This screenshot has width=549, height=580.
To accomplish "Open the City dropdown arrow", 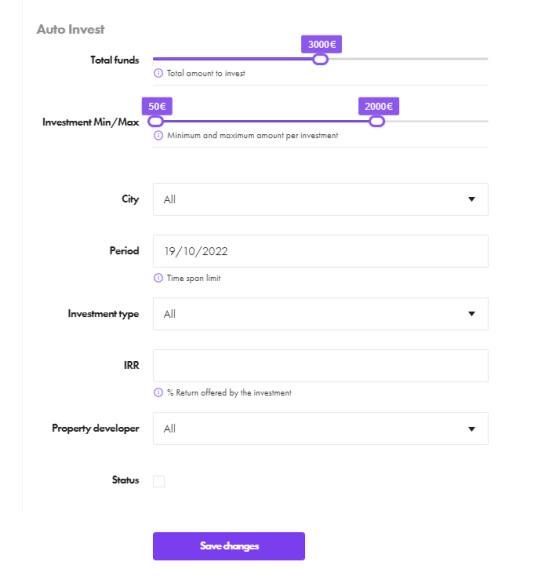I will click(x=471, y=199).
